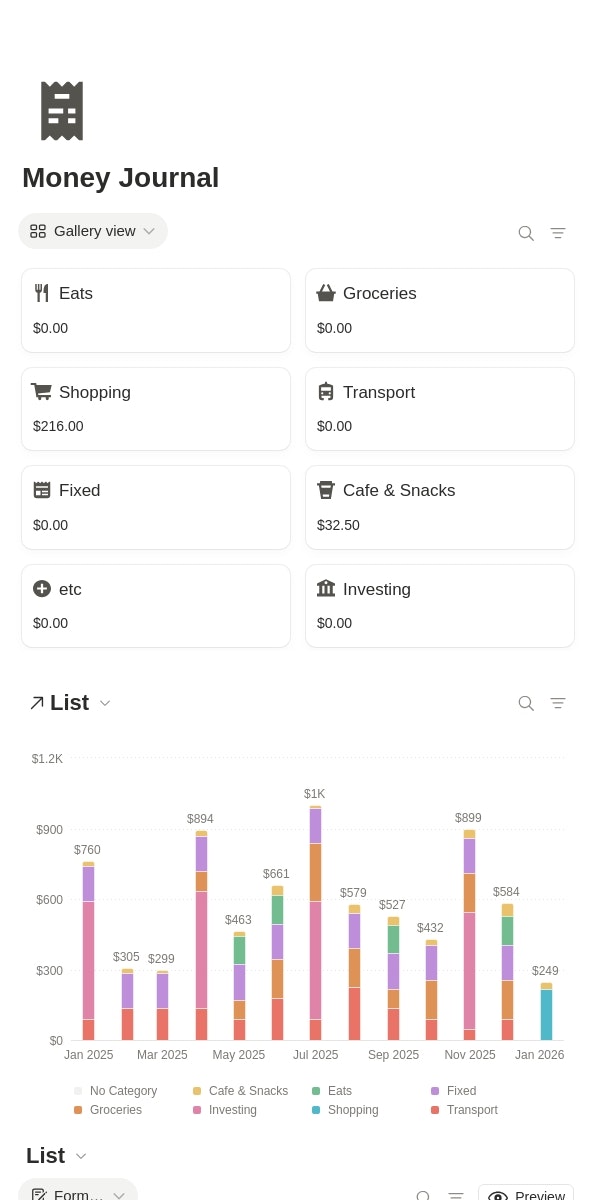This screenshot has height=1200, width=600.
Task: Open the Fixed category card
Action: tap(156, 507)
